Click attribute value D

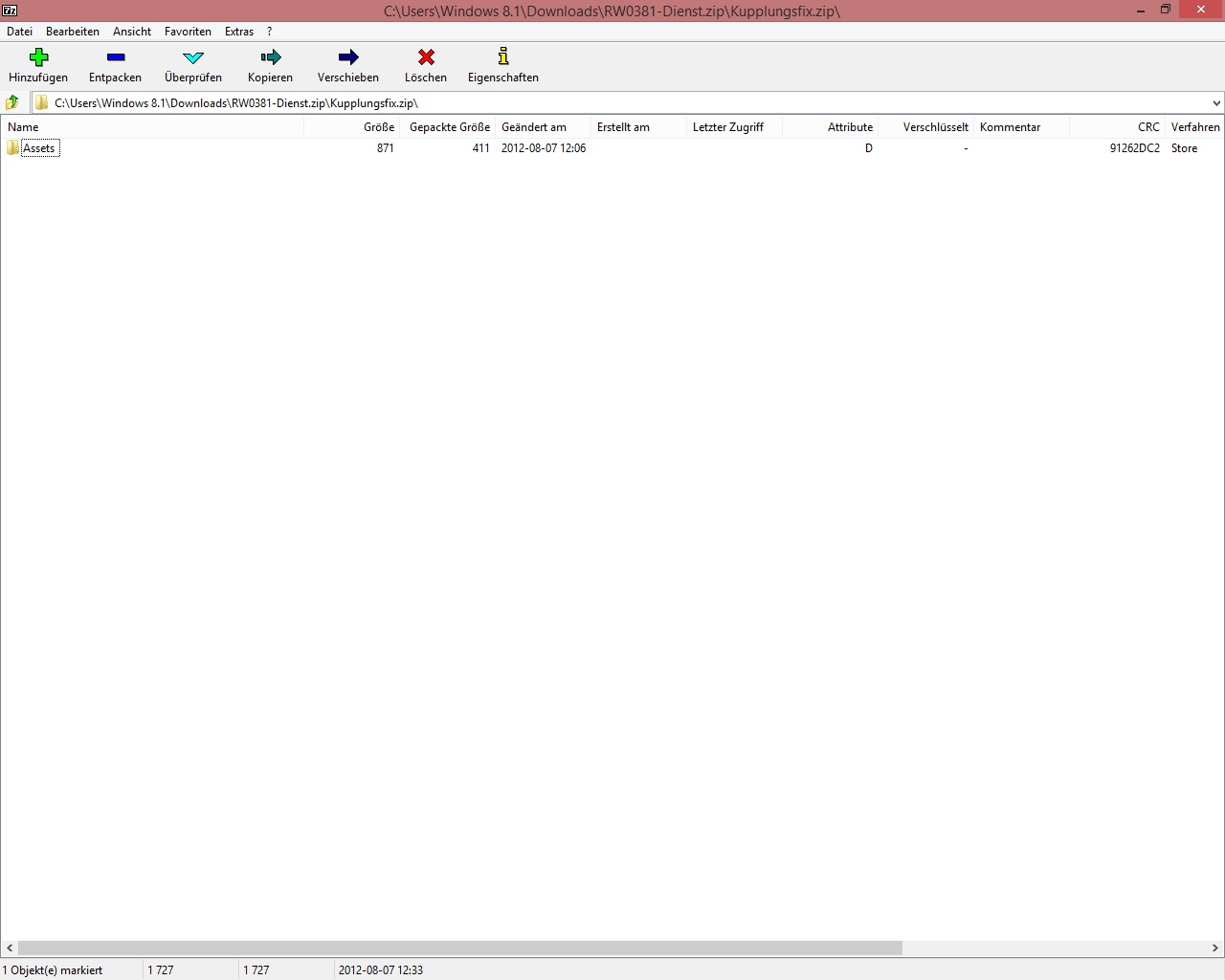pyautogui.click(x=869, y=148)
